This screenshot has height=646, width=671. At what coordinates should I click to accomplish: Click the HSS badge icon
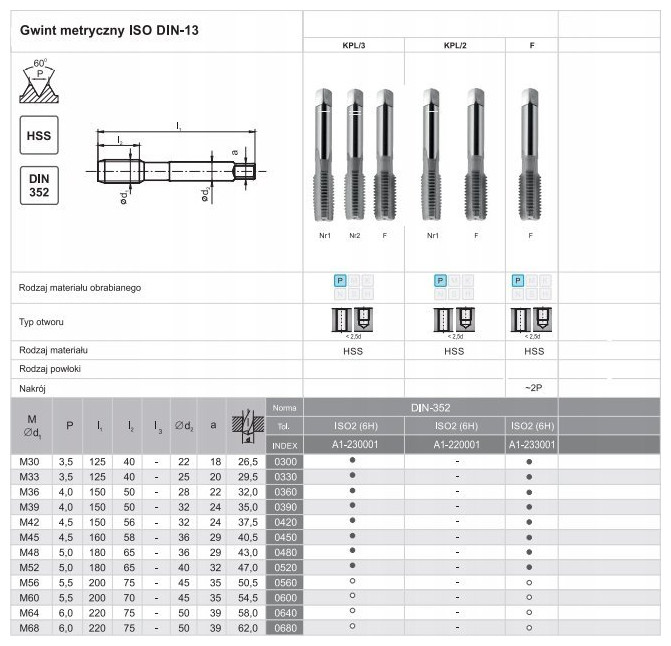40,135
